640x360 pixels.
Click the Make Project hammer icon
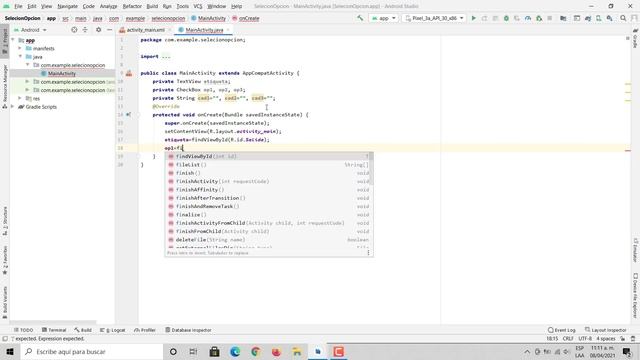[x=360, y=18]
